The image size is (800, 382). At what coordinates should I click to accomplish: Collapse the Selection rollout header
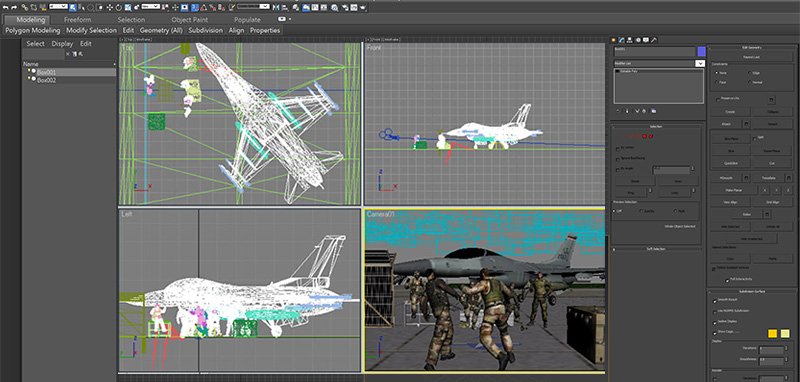[x=657, y=126]
